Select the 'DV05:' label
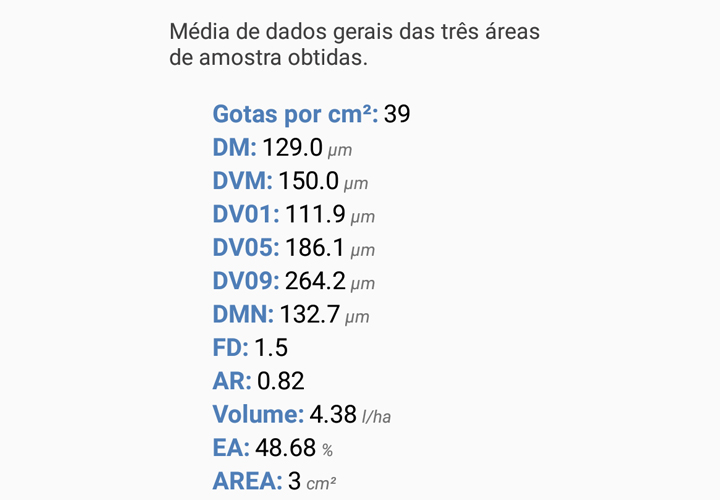 [x=246, y=247]
